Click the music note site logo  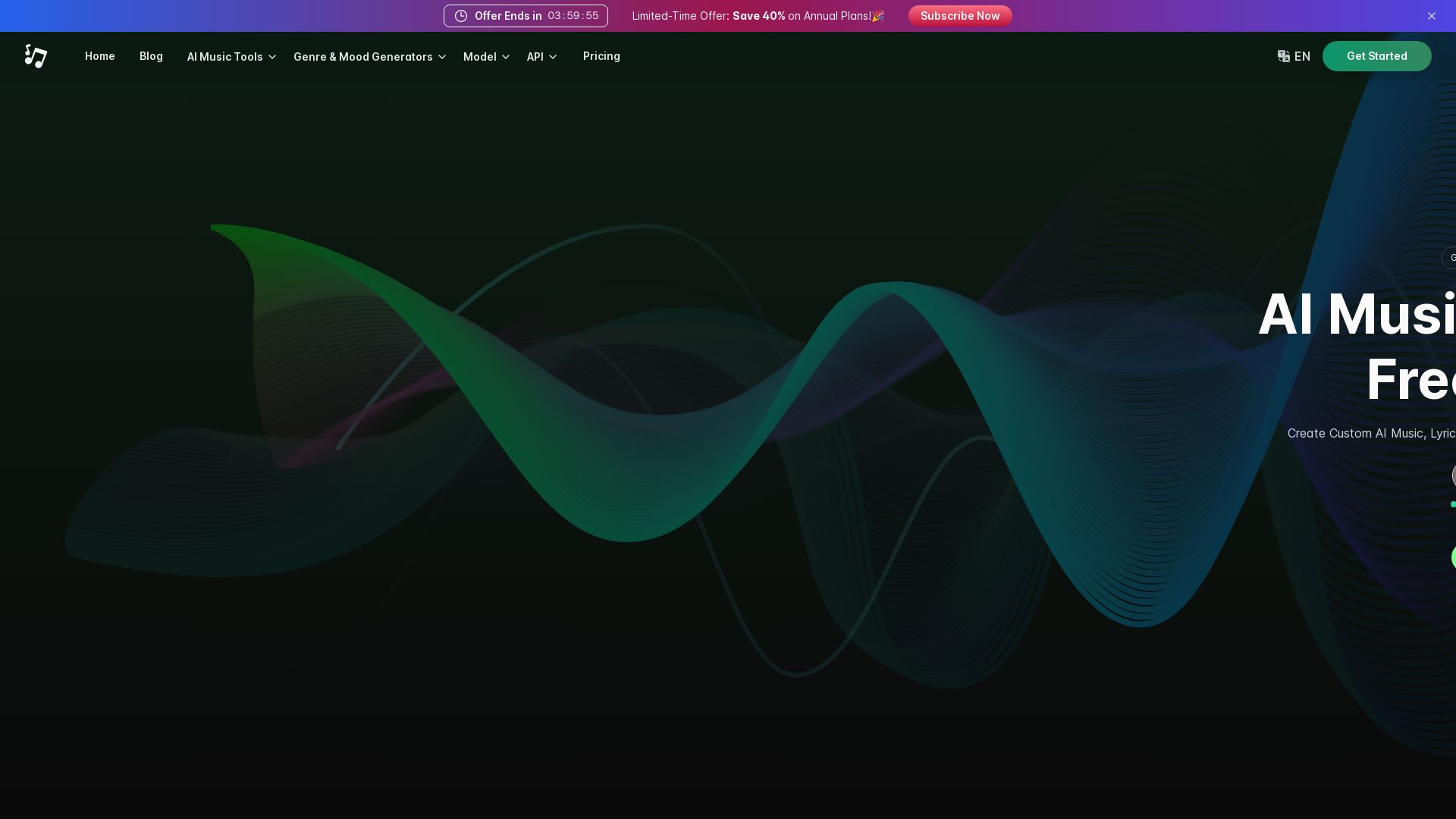[36, 56]
